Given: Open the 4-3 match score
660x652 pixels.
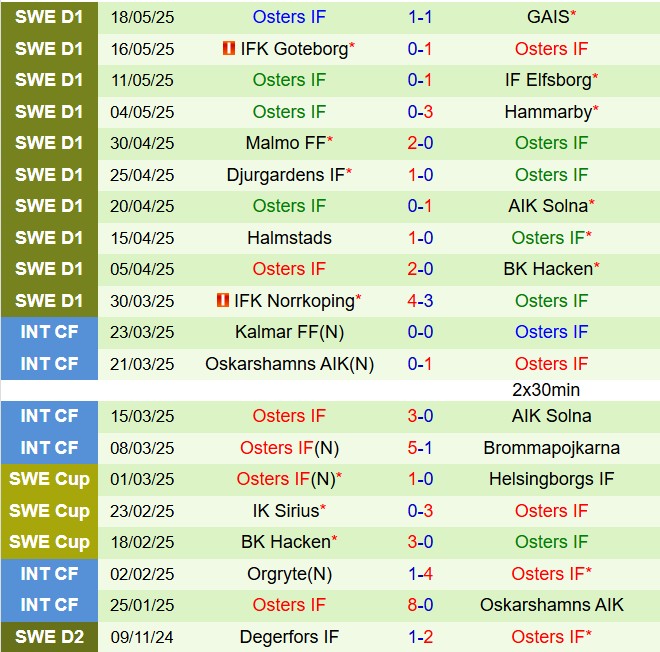Looking at the screenshot, I should tap(420, 300).
